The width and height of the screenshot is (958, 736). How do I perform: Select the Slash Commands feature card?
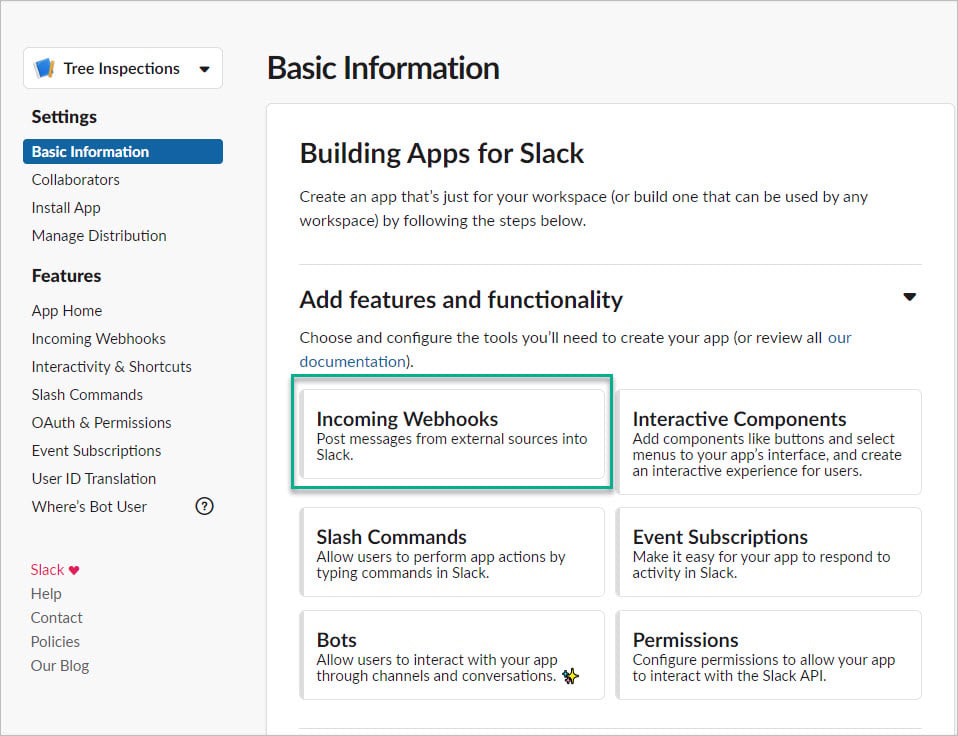point(452,552)
